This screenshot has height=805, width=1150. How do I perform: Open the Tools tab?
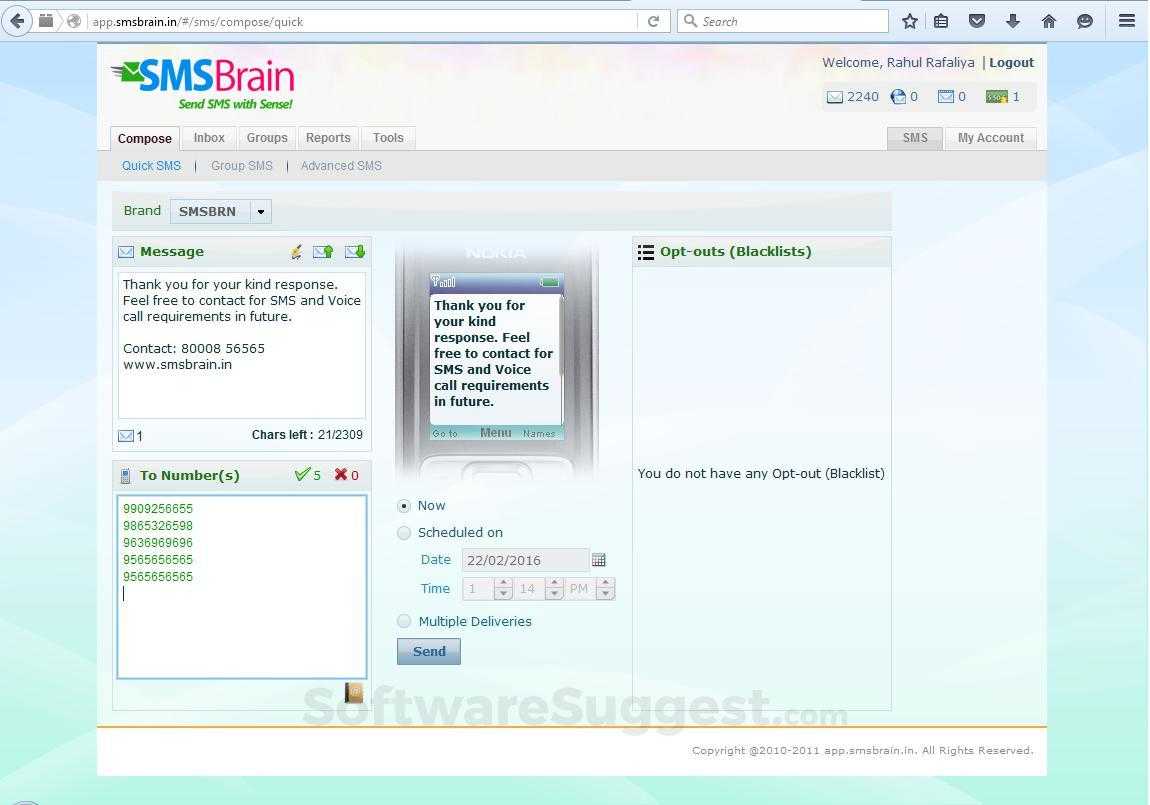tap(388, 138)
